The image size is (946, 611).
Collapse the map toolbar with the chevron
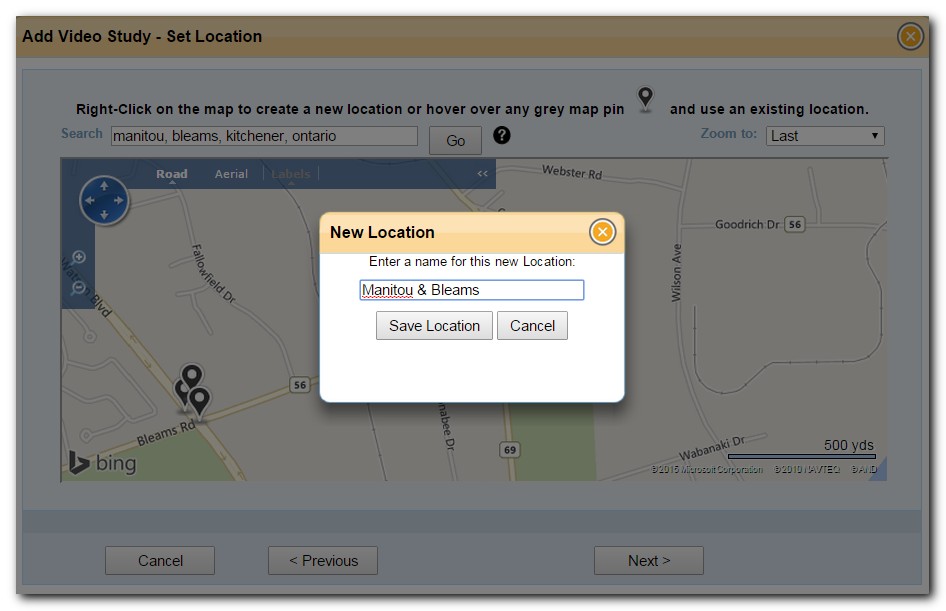[x=480, y=172]
